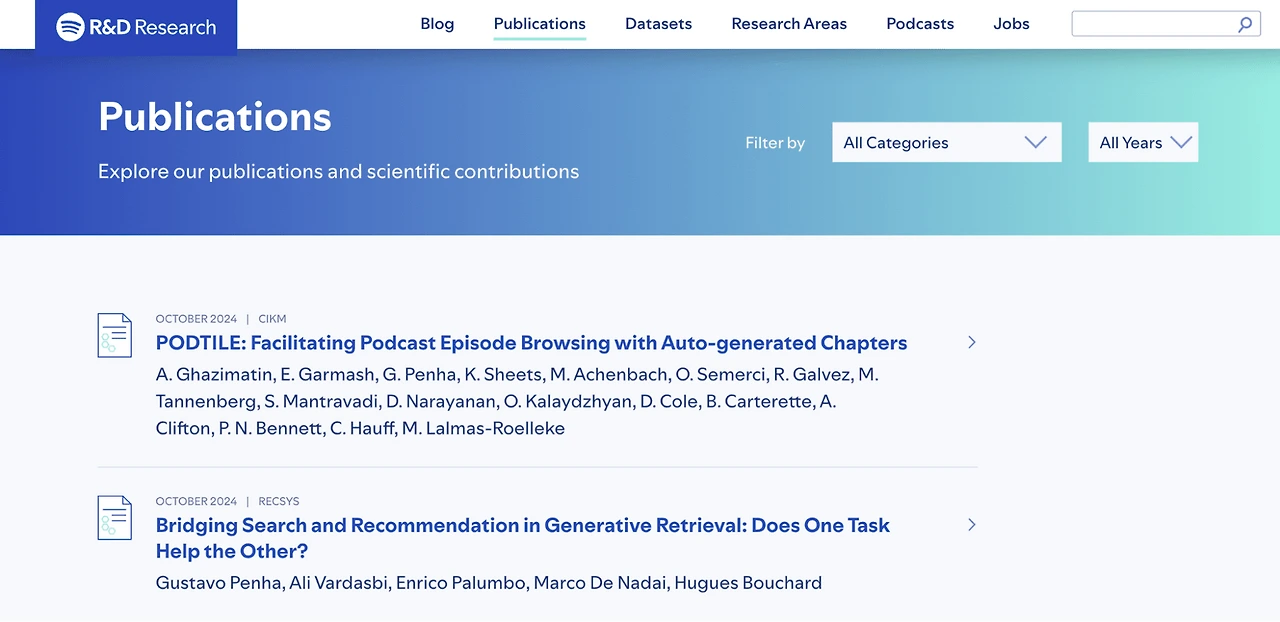Focus the search input field in header
The image size is (1280, 622).
point(1152,24)
